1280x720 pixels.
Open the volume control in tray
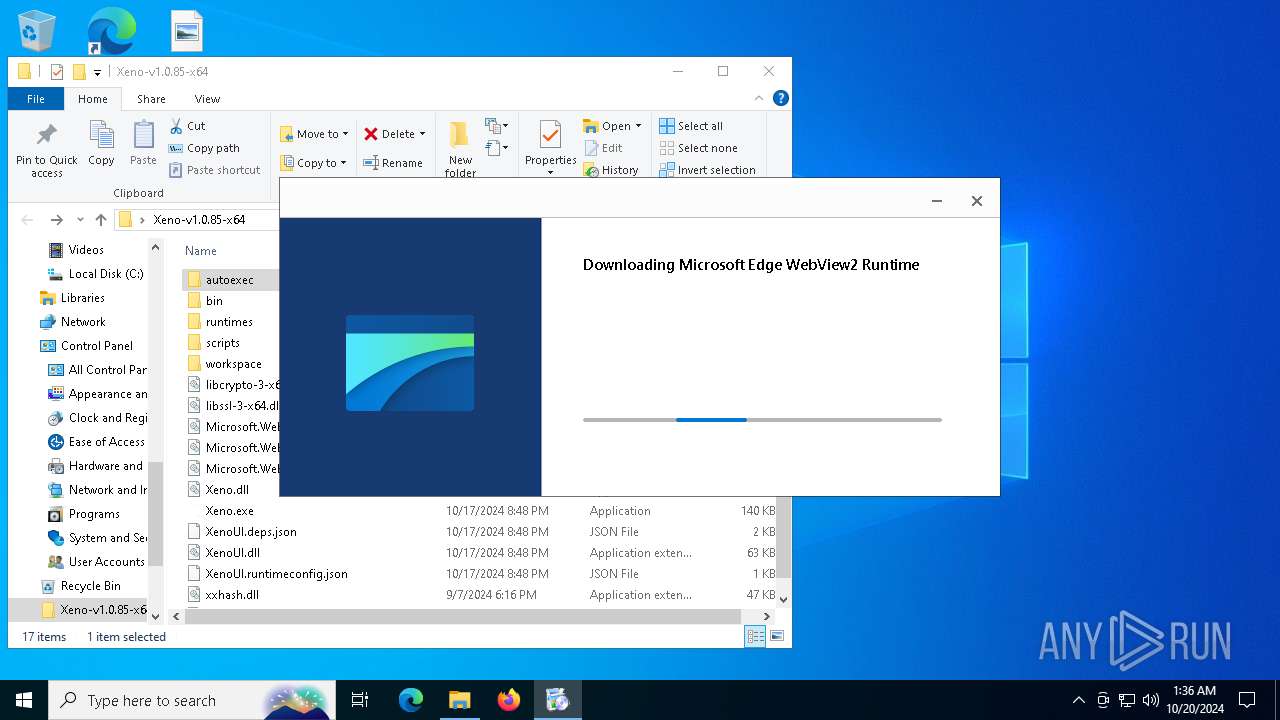point(1150,700)
